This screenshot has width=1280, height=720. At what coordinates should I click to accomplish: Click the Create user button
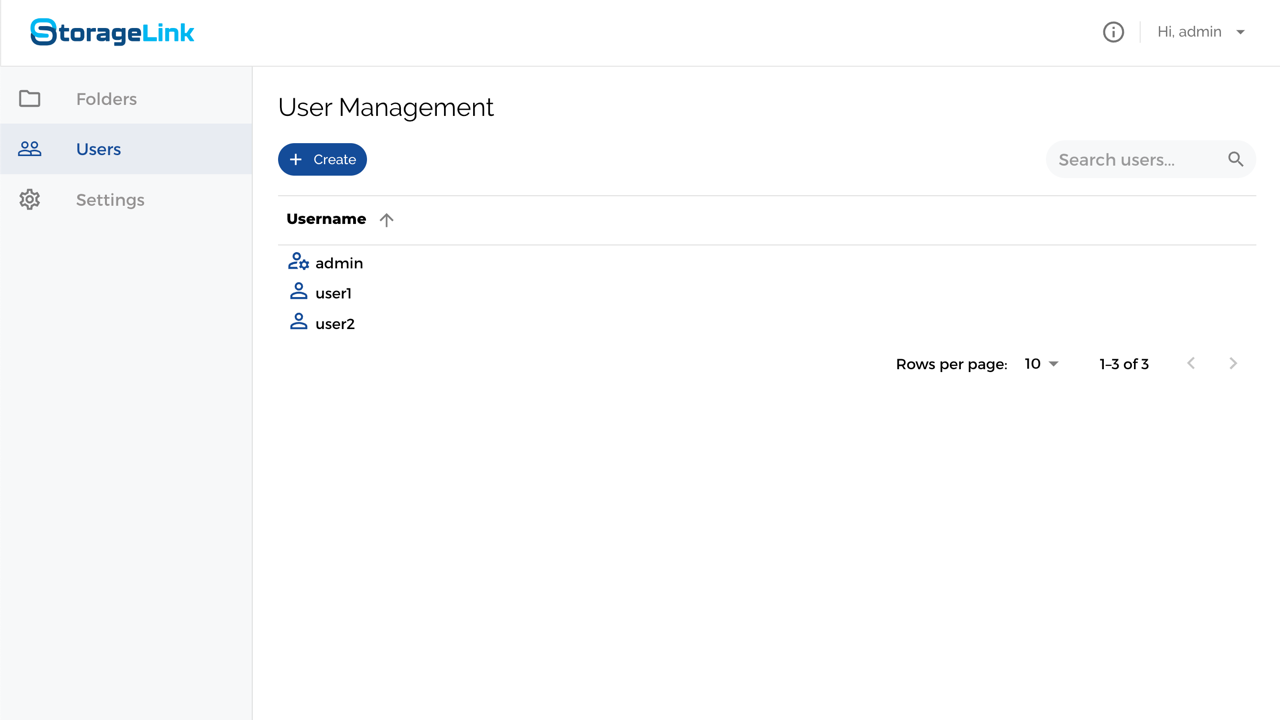pos(322,160)
